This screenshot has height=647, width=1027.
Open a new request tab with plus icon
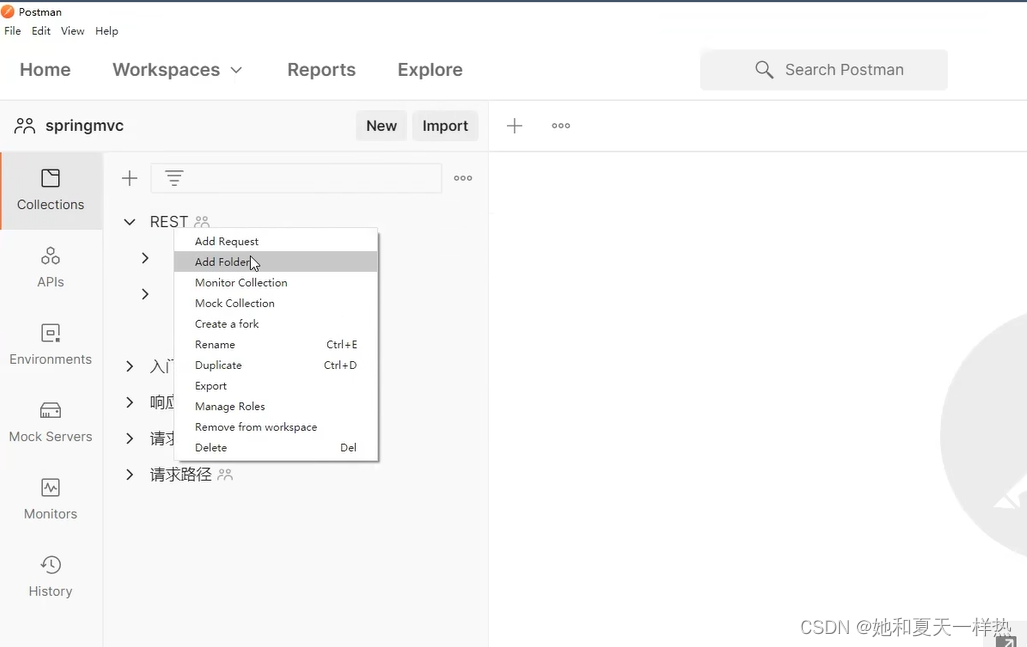pyautogui.click(x=515, y=126)
